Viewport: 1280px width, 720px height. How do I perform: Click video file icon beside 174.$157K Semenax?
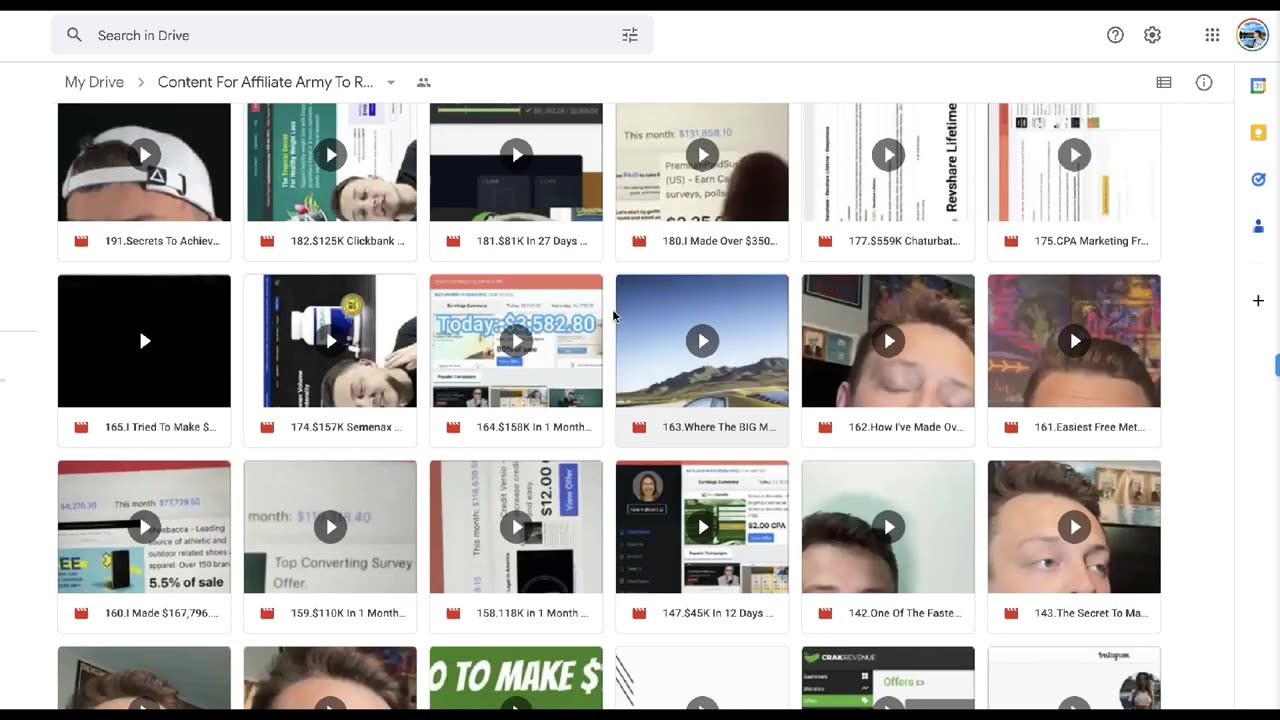(x=268, y=427)
